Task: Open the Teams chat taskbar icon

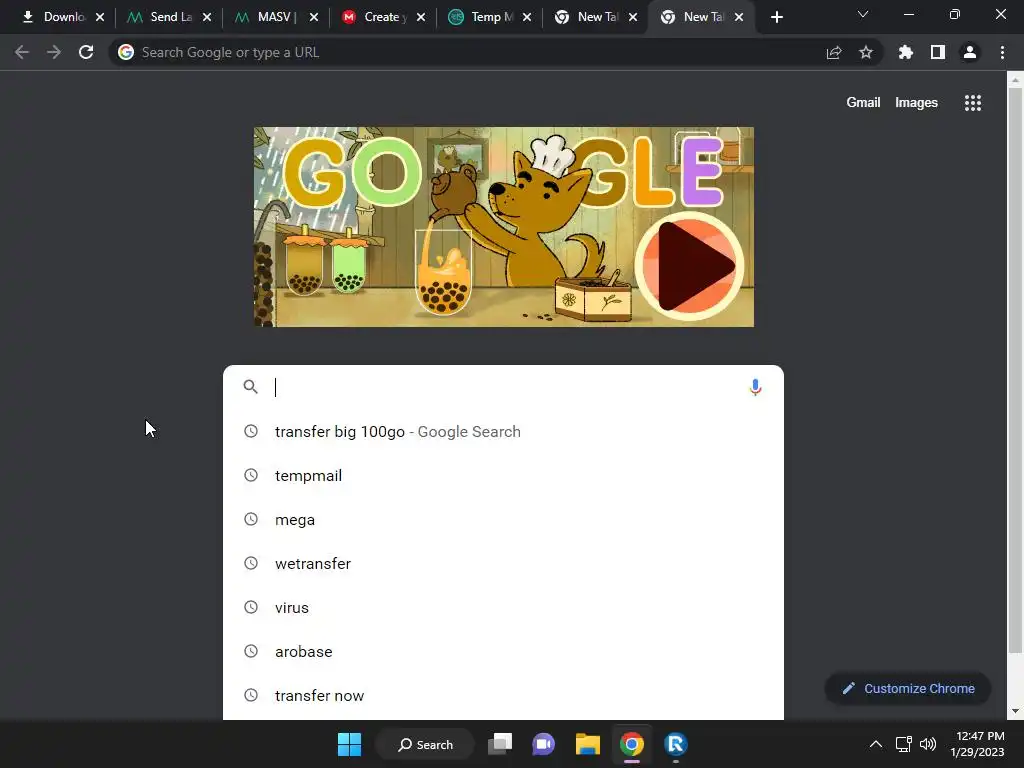Action: pos(543,744)
